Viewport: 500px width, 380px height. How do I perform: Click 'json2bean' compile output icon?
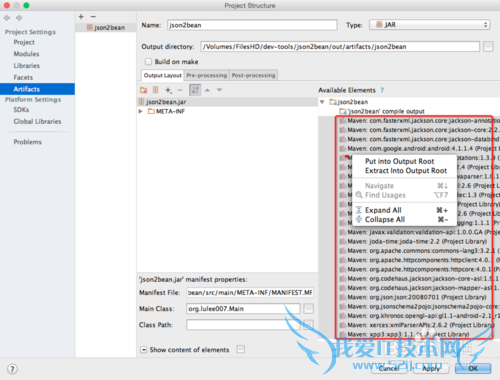(x=343, y=111)
